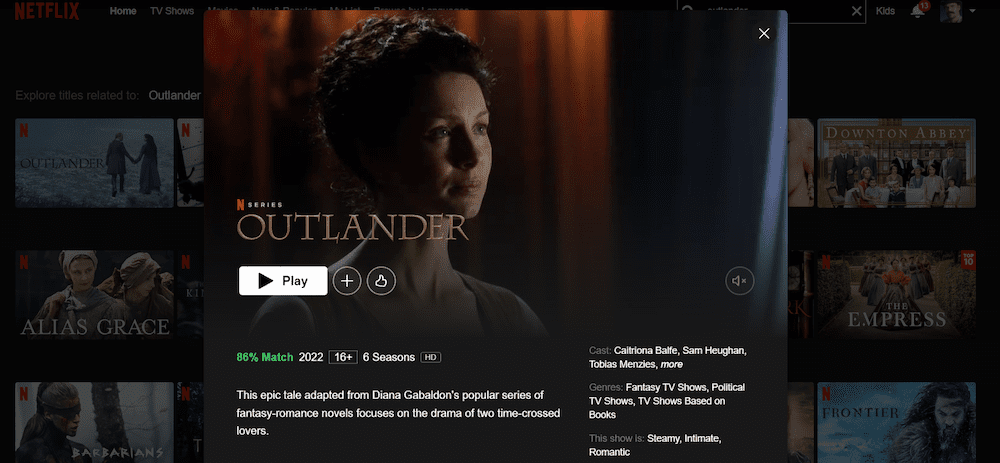
Task: Close the Outlander details dialog
Action: tap(764, 34)
